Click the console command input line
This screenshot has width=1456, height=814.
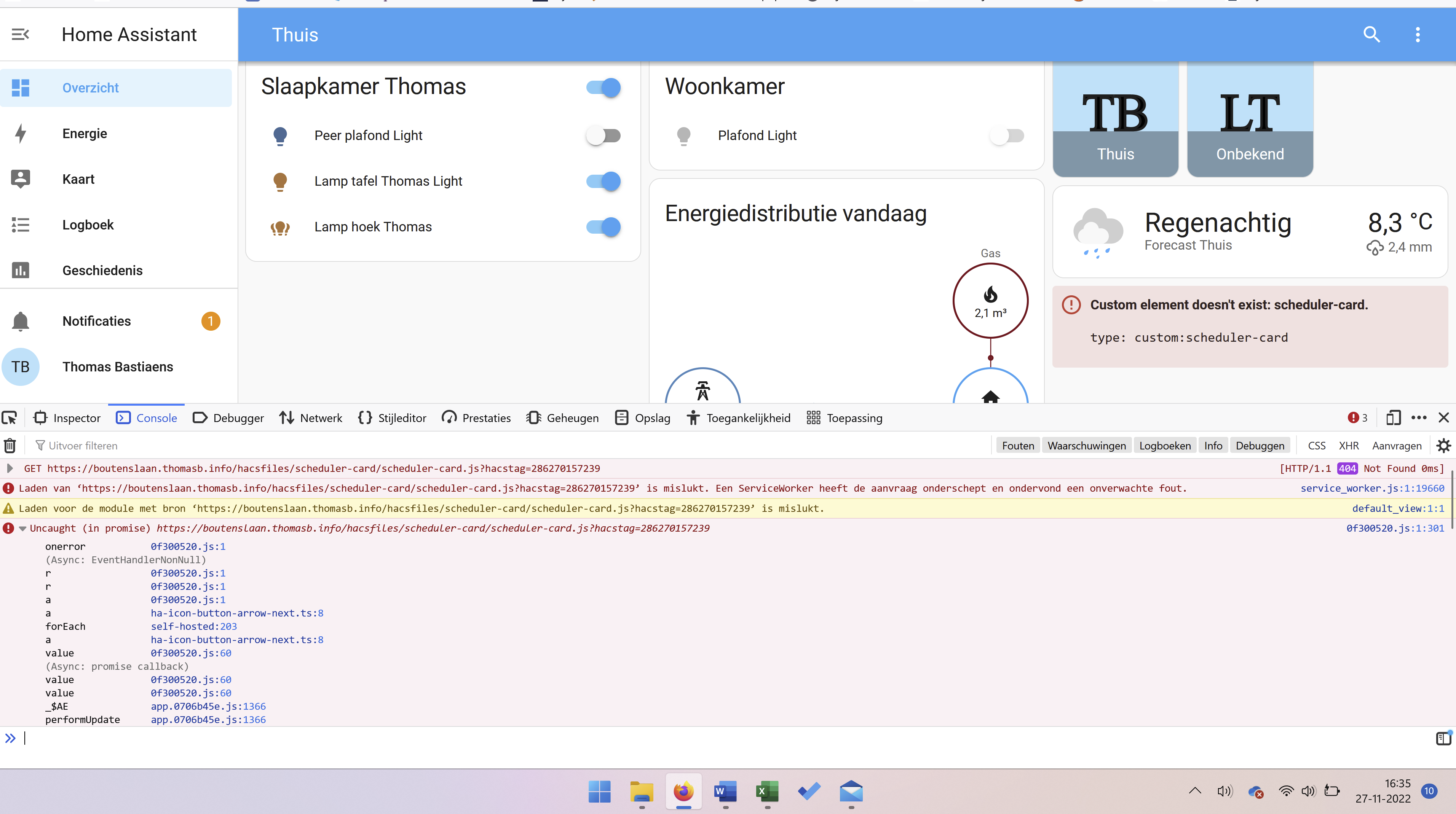(226, 738)
